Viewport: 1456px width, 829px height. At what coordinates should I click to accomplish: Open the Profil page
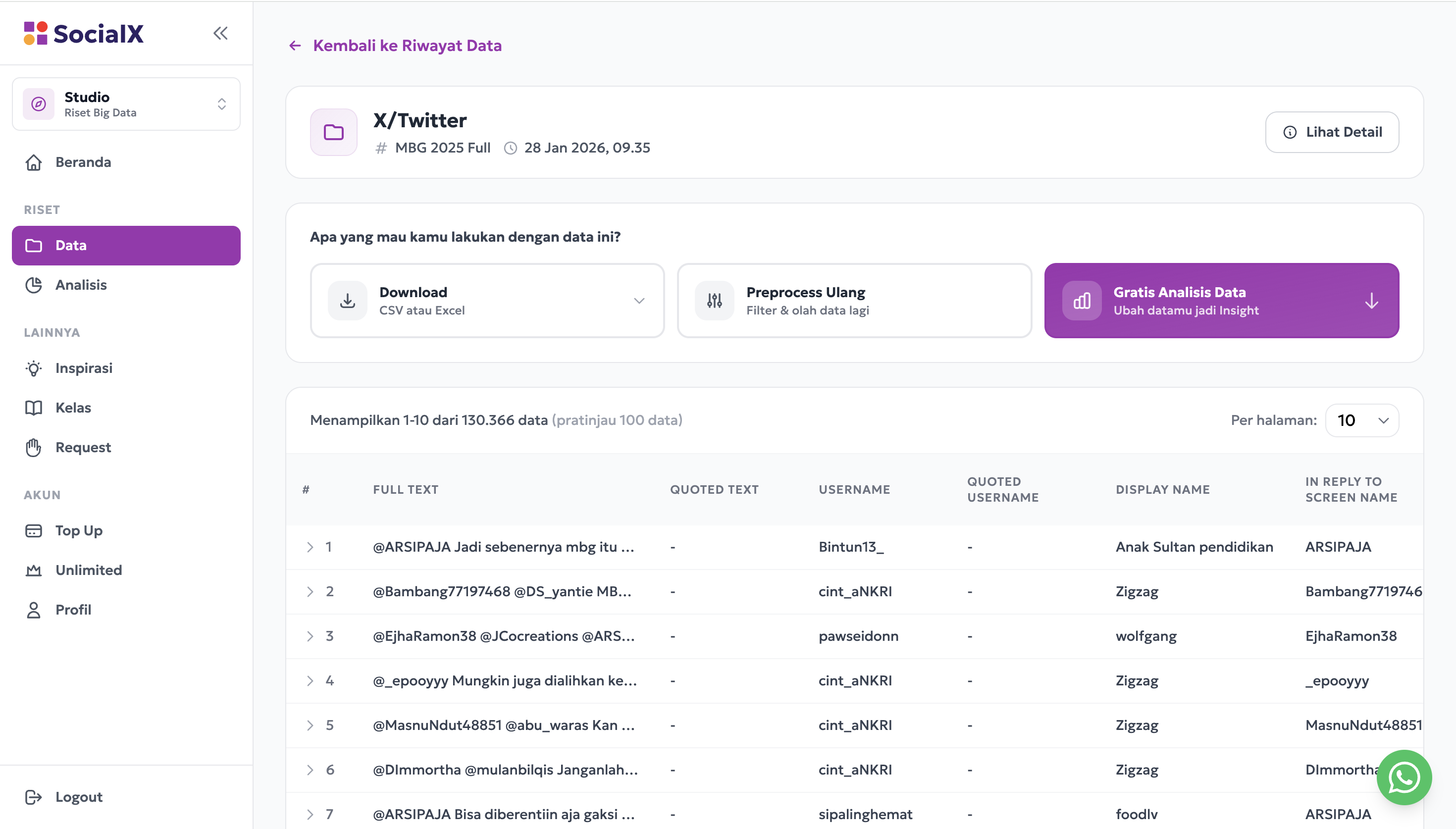coord(126,610)
